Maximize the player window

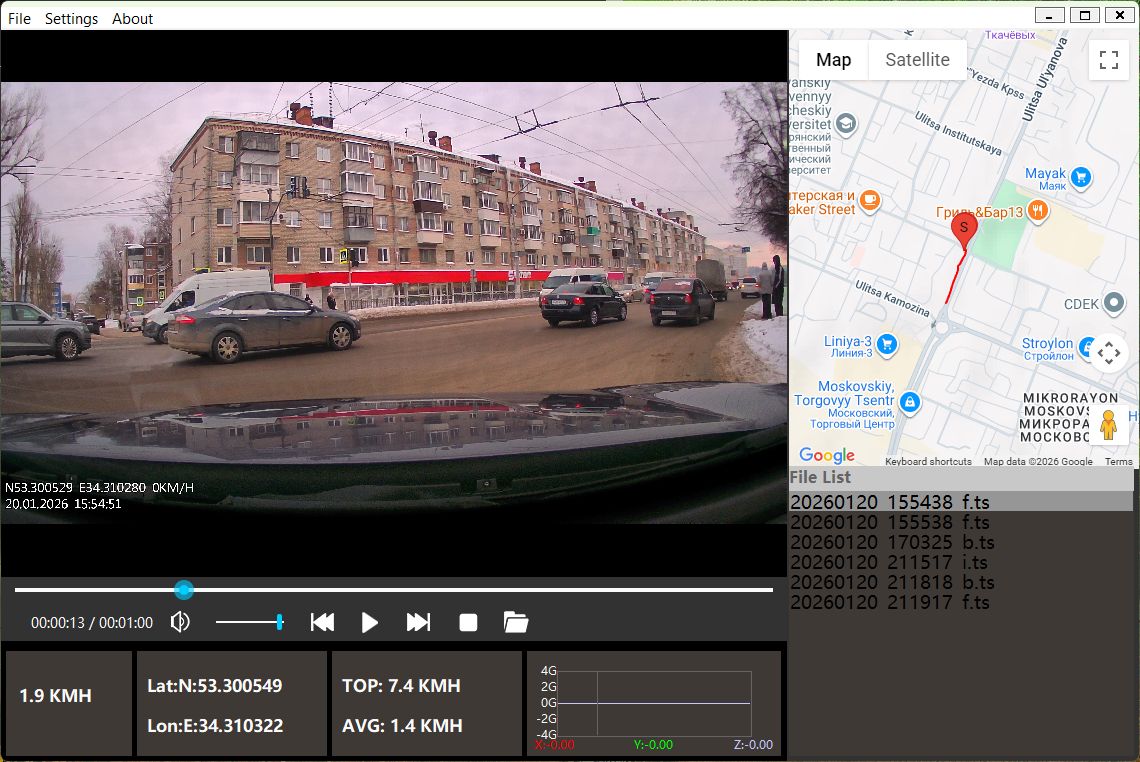(1085, 15)
